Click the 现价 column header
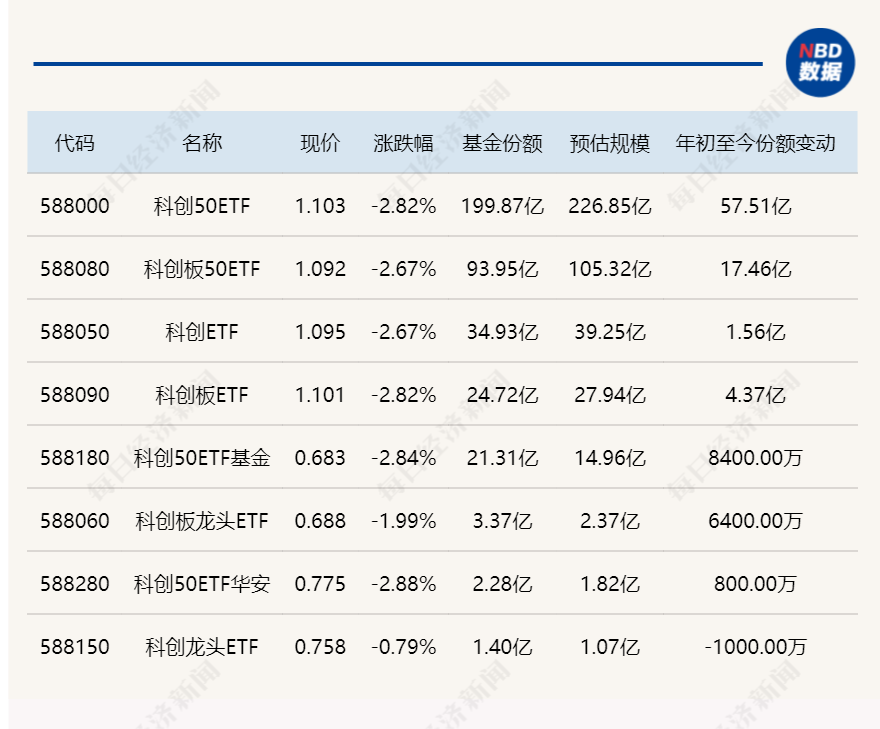Image resolution: width=880 pixels, height=729 pixels. [x=320, y=143]
